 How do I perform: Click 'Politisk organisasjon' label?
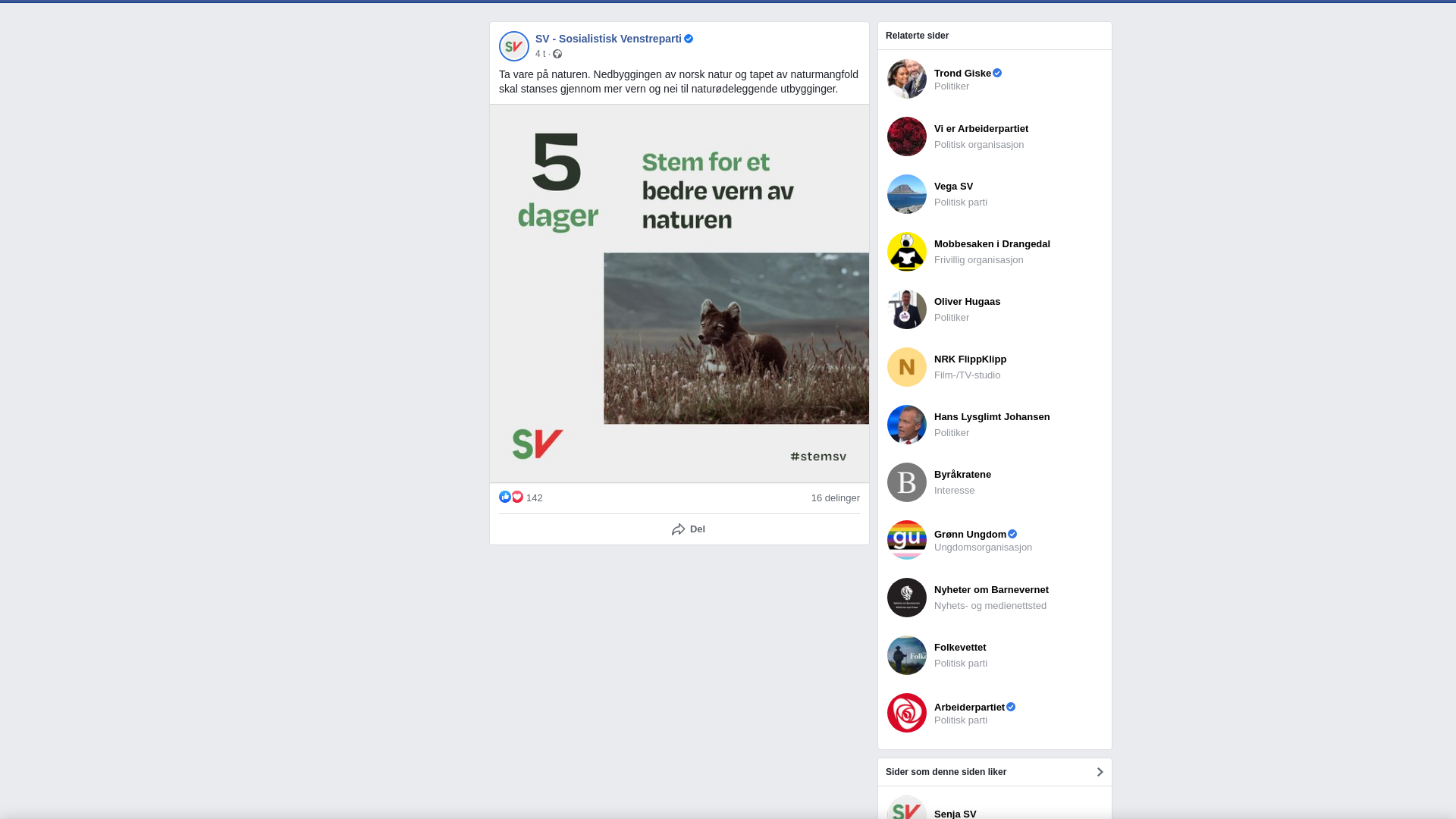(978, 145)
